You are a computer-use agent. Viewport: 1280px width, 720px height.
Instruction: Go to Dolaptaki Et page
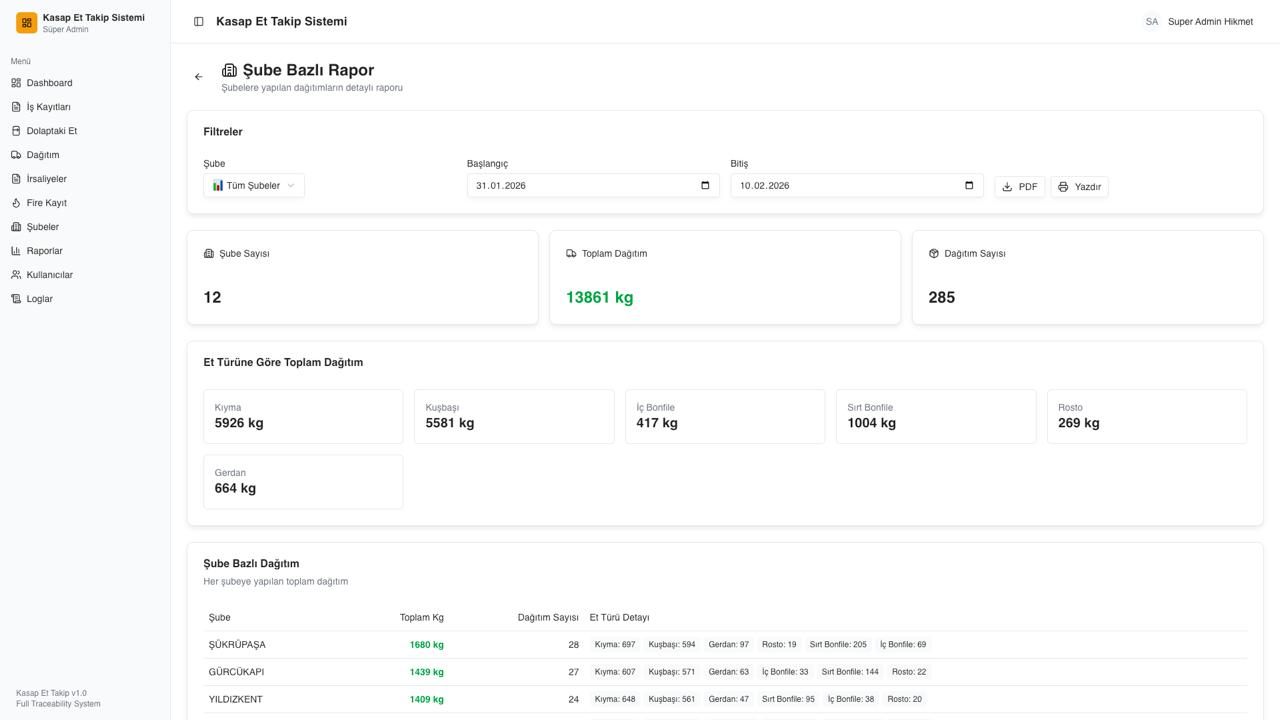click(51, 131)
